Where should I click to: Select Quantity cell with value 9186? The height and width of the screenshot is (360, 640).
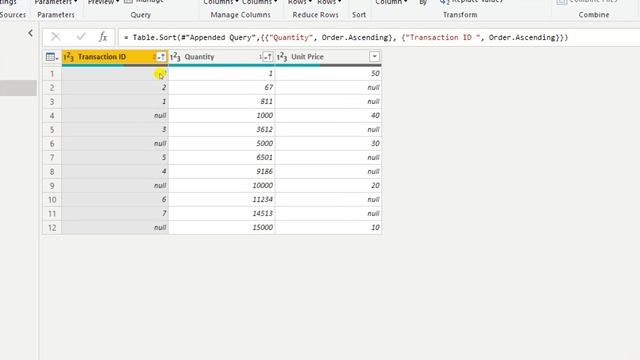pyautogui.click(x=222, y=171)
